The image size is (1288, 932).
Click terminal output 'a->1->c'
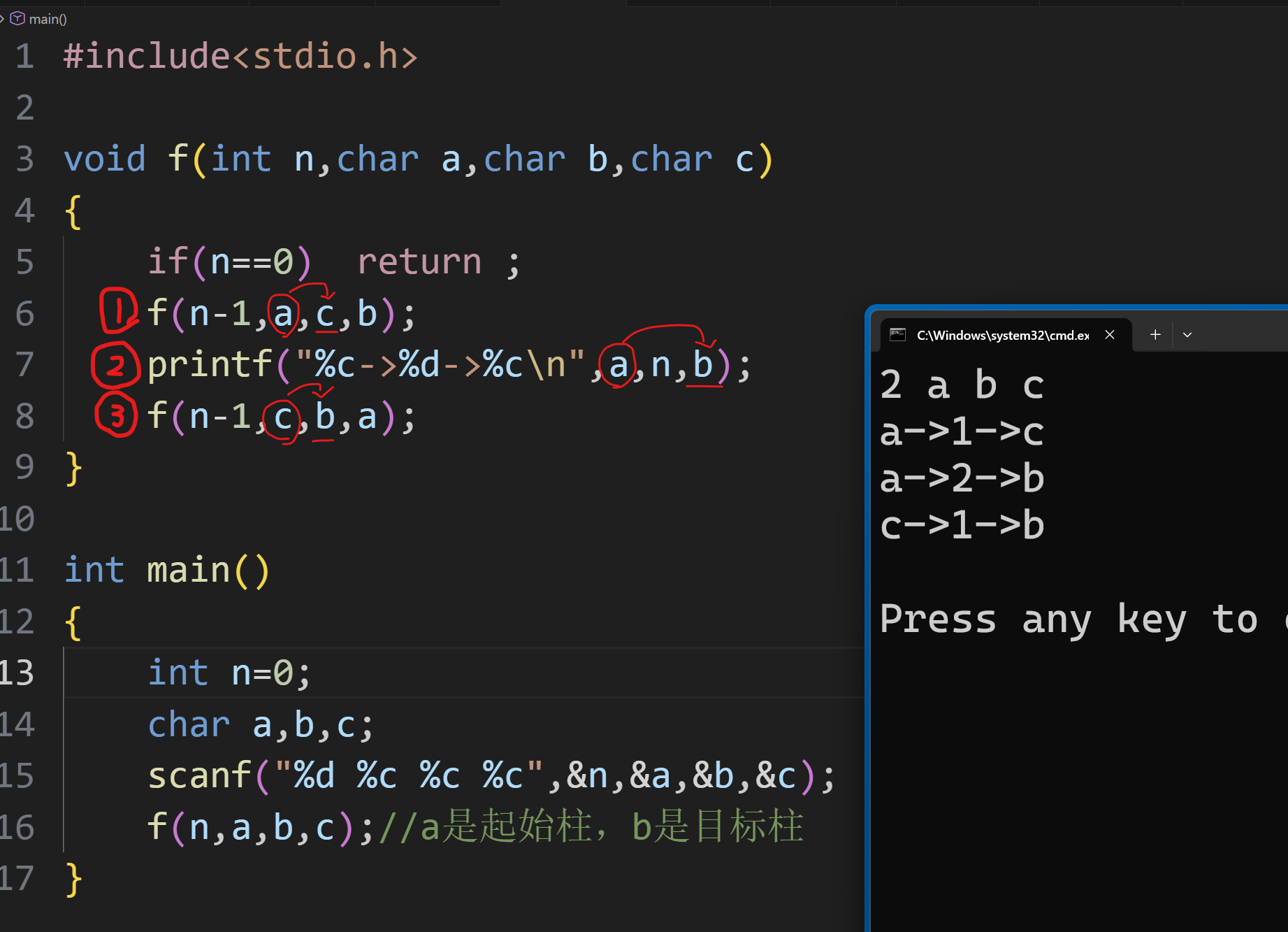962,432
